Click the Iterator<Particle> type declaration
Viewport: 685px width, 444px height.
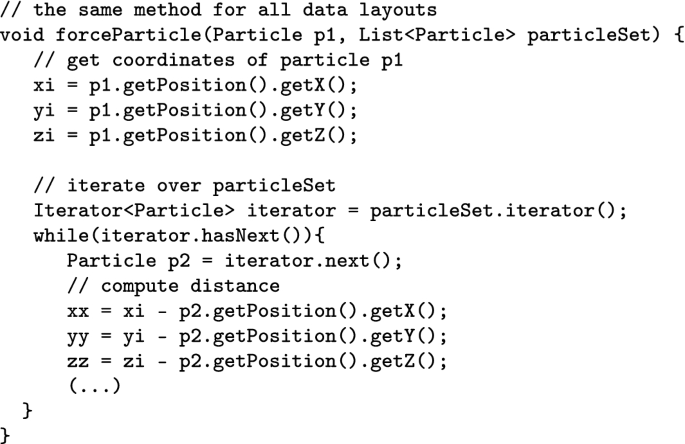pos(134,210)
